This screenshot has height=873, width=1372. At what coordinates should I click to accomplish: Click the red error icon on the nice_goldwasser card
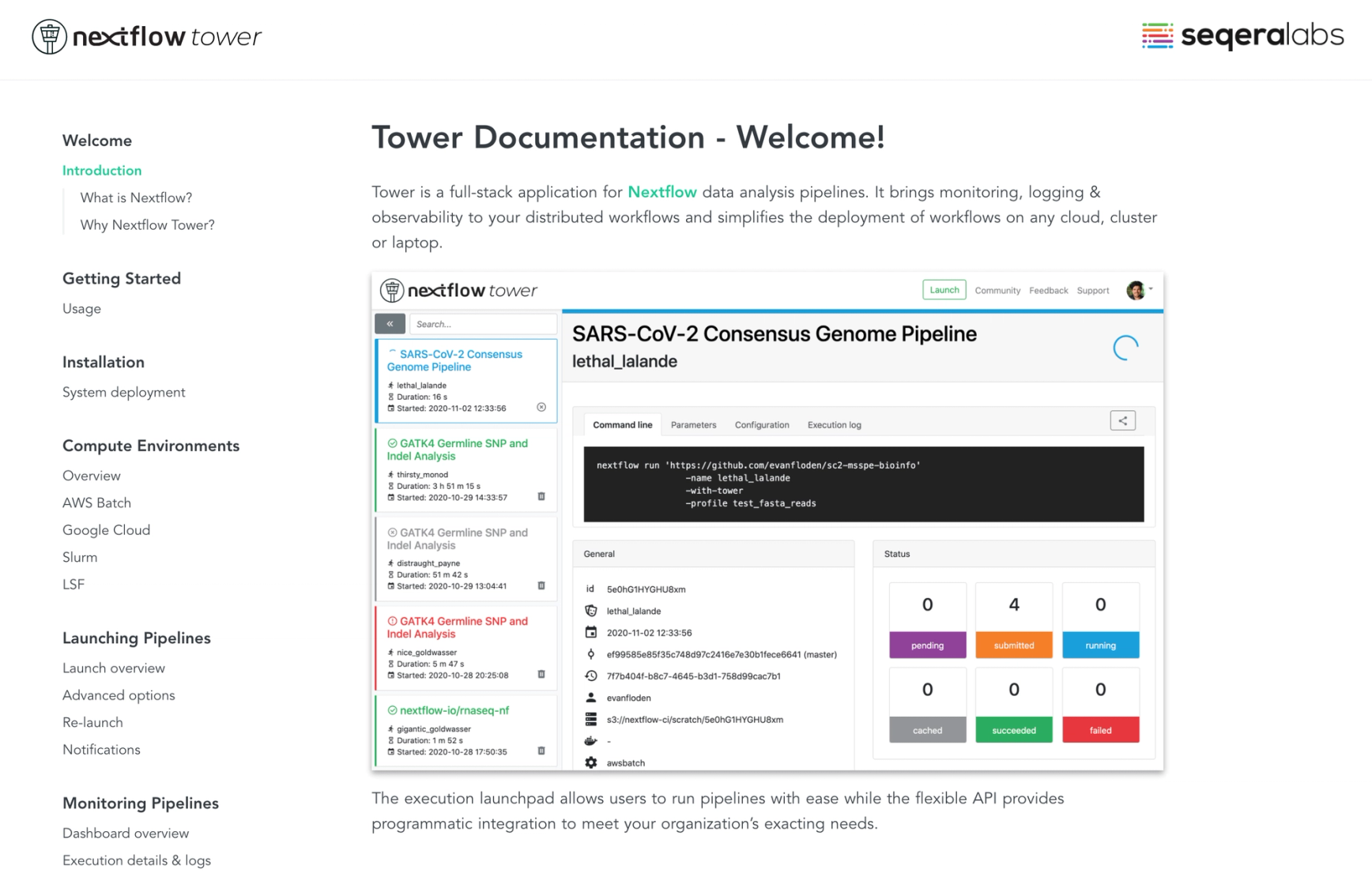(392, 622)
